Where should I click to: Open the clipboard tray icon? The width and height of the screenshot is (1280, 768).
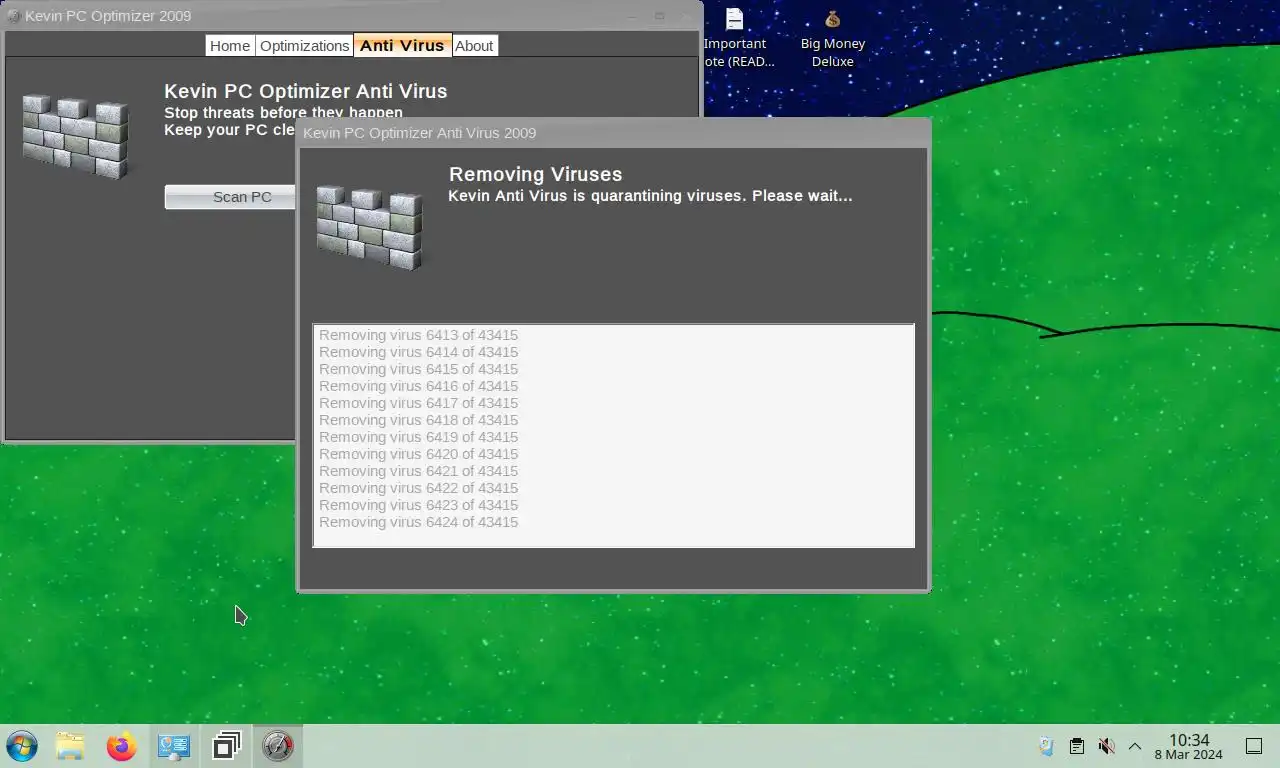1076,746
